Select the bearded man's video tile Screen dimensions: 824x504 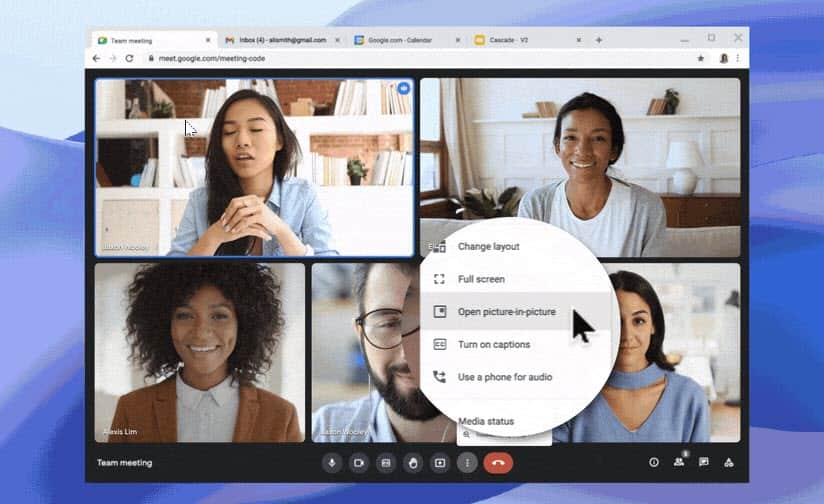coord(365,353)
